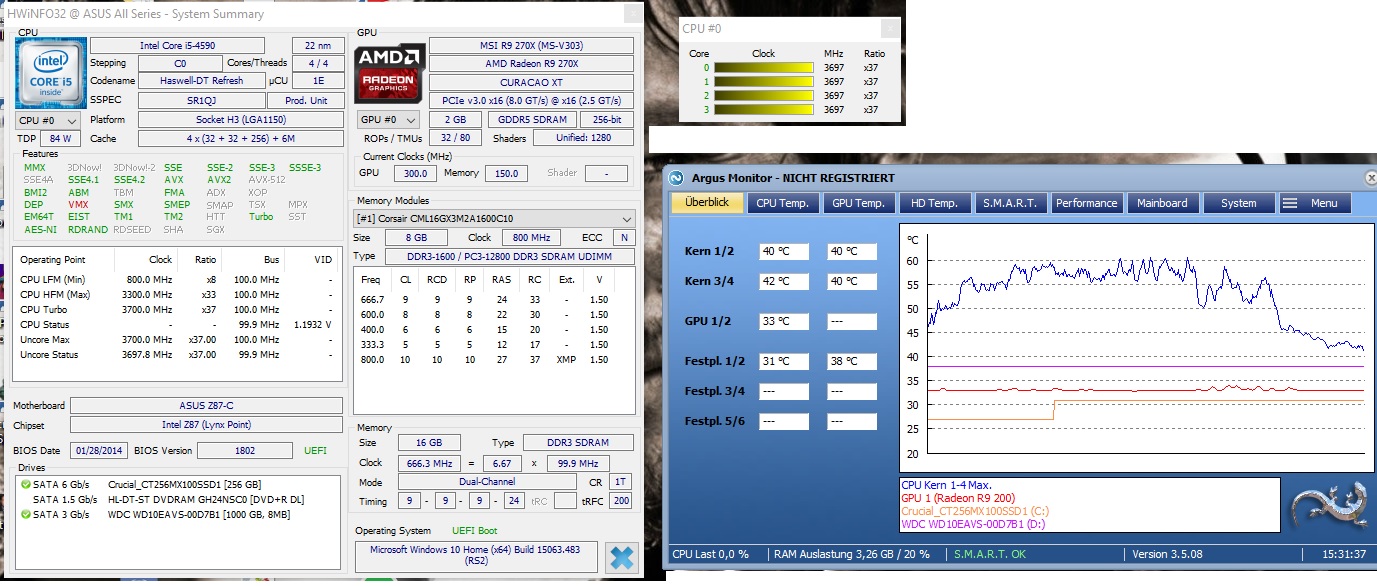Click the Core 2 clock bar
The image size is (1377, 586).
(763, 96)
